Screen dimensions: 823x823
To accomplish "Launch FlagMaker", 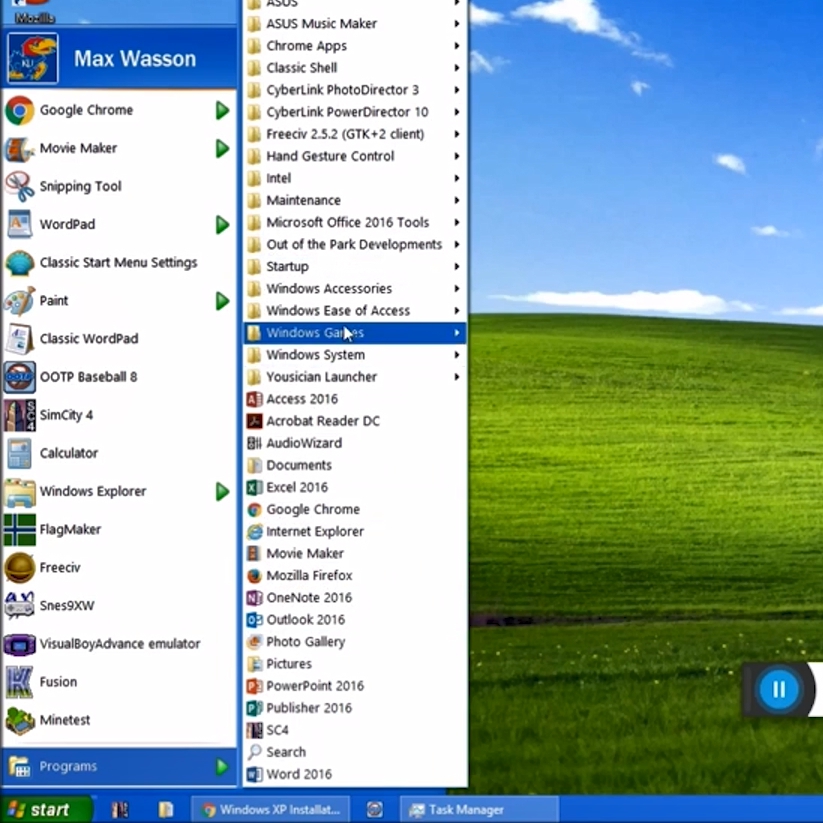I will coord(119,529).
